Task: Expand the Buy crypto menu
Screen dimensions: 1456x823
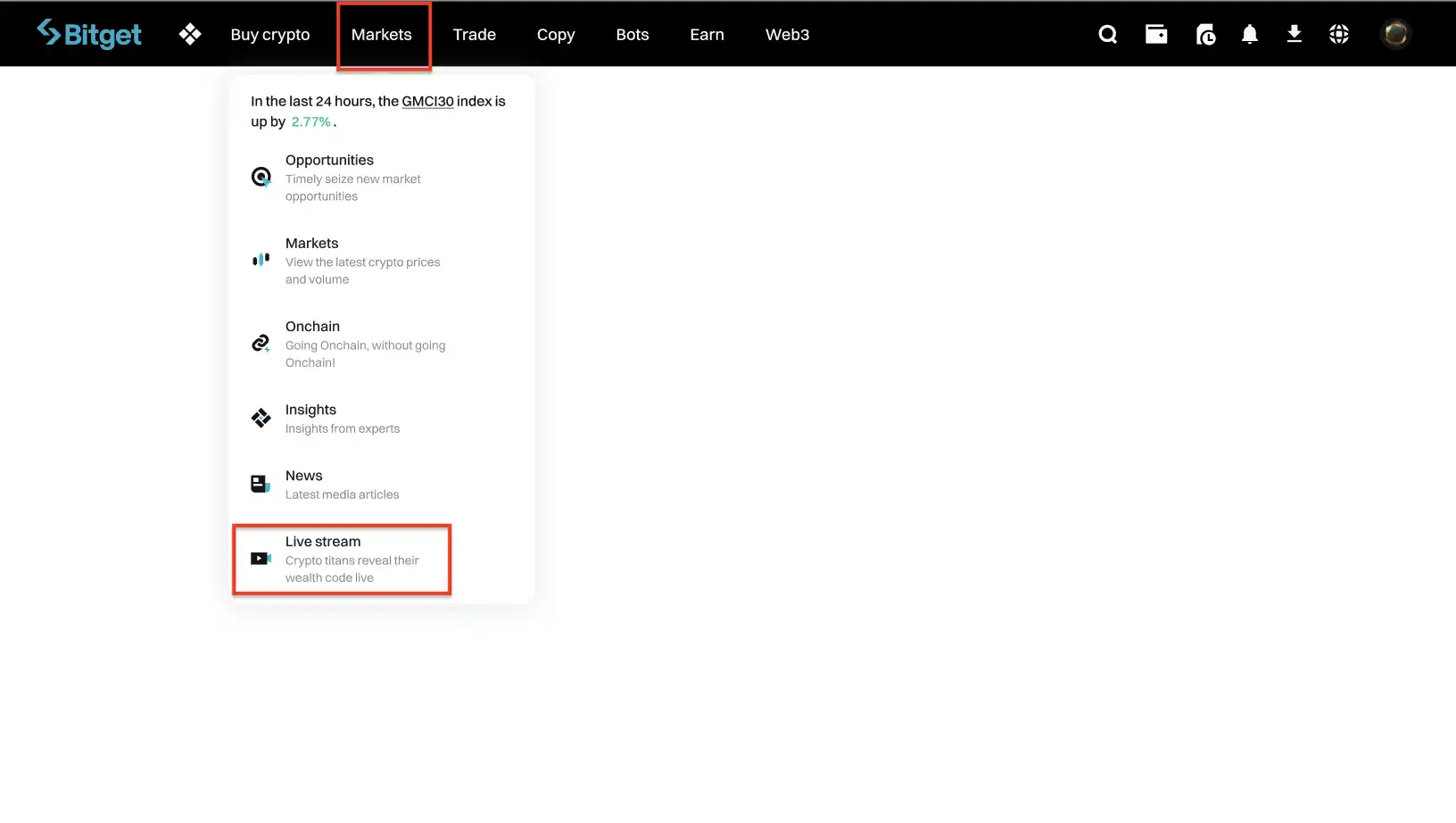Action: (269, 35)
